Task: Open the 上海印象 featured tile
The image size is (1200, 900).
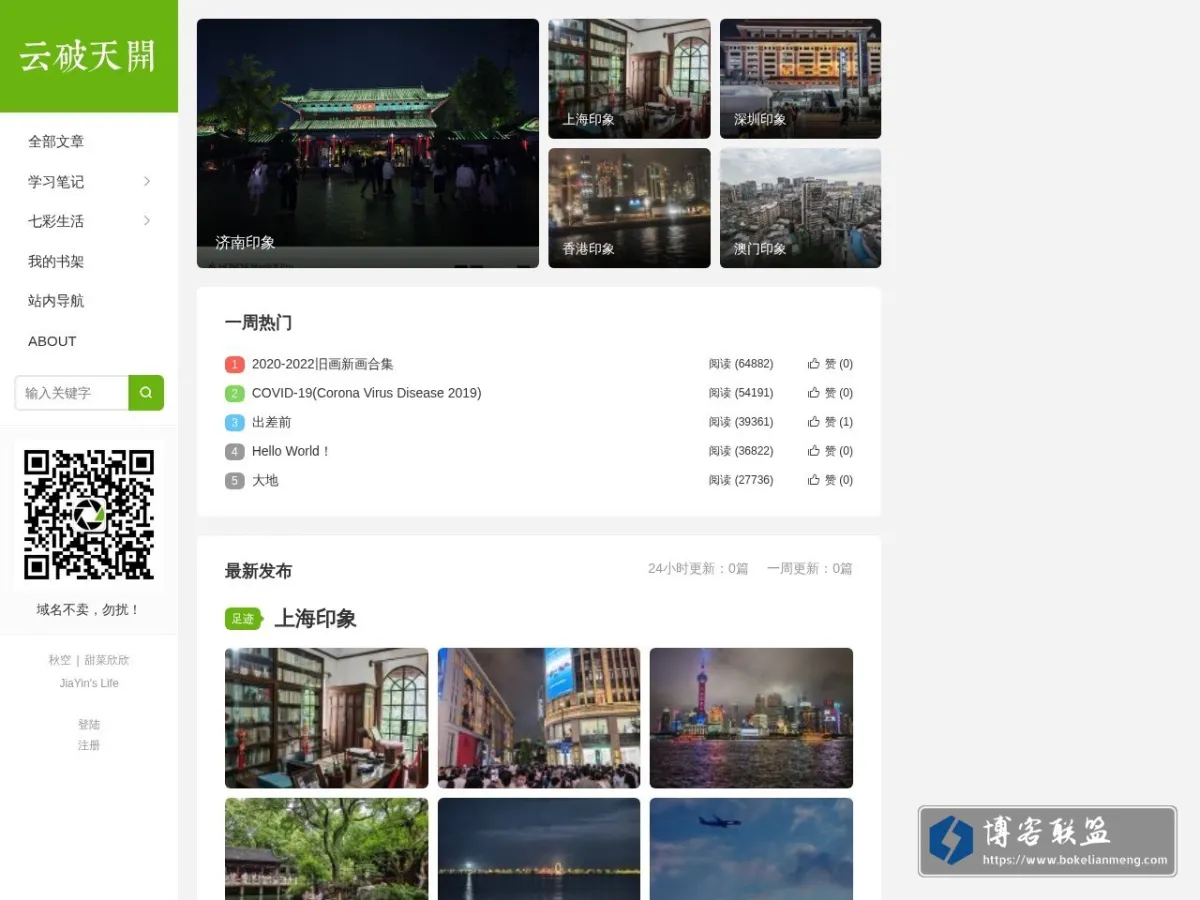Action: click(629, 79)
